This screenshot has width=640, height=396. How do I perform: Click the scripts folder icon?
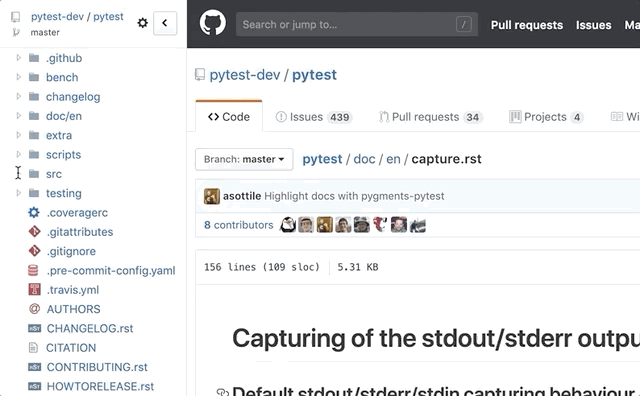34,154
